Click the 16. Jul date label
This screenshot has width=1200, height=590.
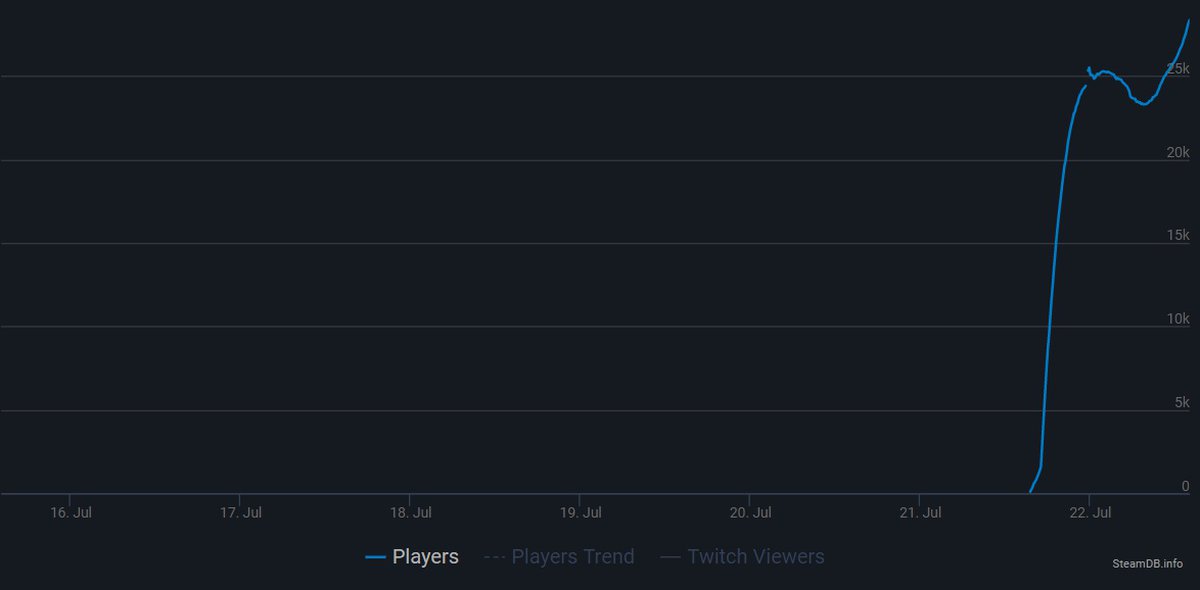pyautogui.click(x=71, y=513)
